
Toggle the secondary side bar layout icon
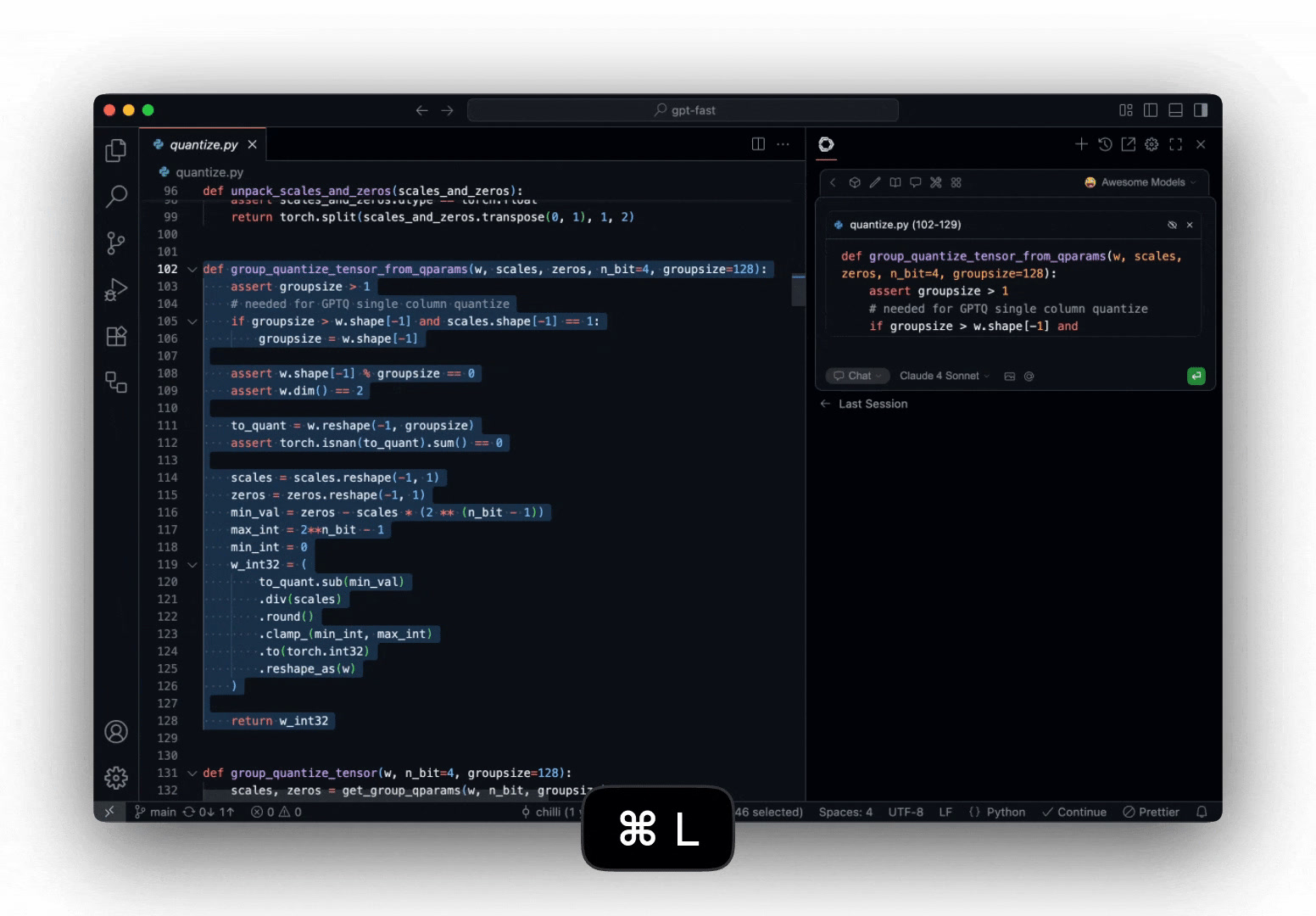click(x=1201, y=110)
